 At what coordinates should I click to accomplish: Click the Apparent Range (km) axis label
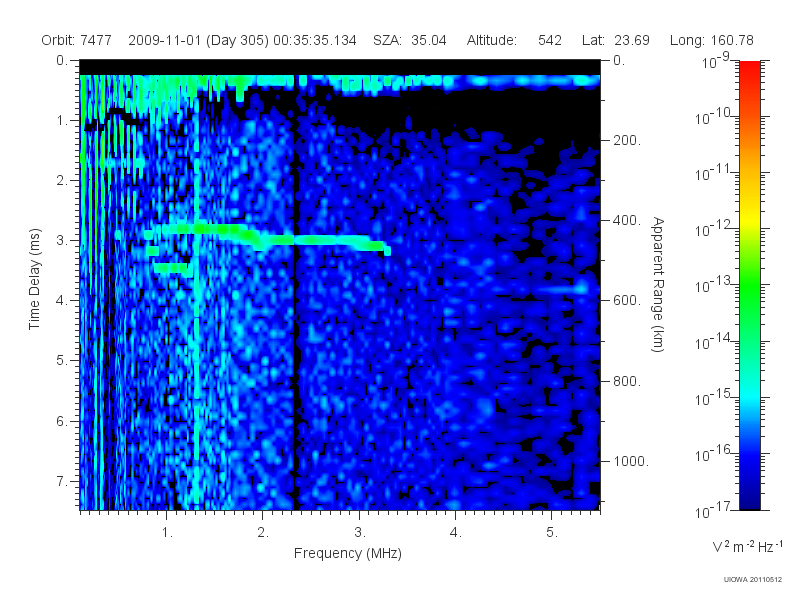tap(658, 284)
